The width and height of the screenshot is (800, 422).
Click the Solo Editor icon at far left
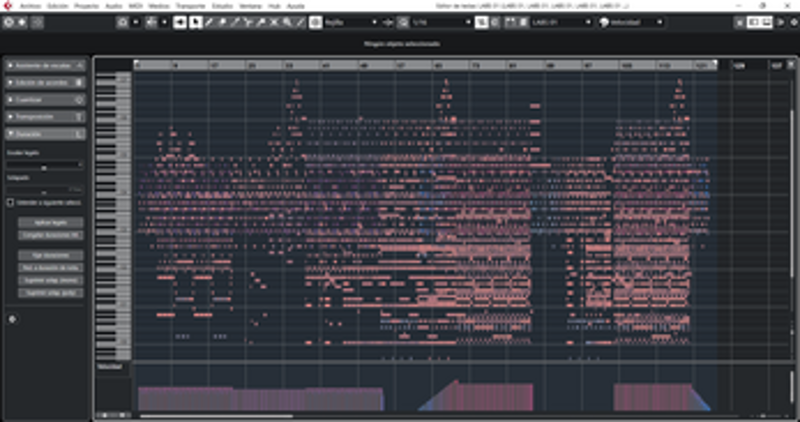pyautogui.click(x=9, y=21)
